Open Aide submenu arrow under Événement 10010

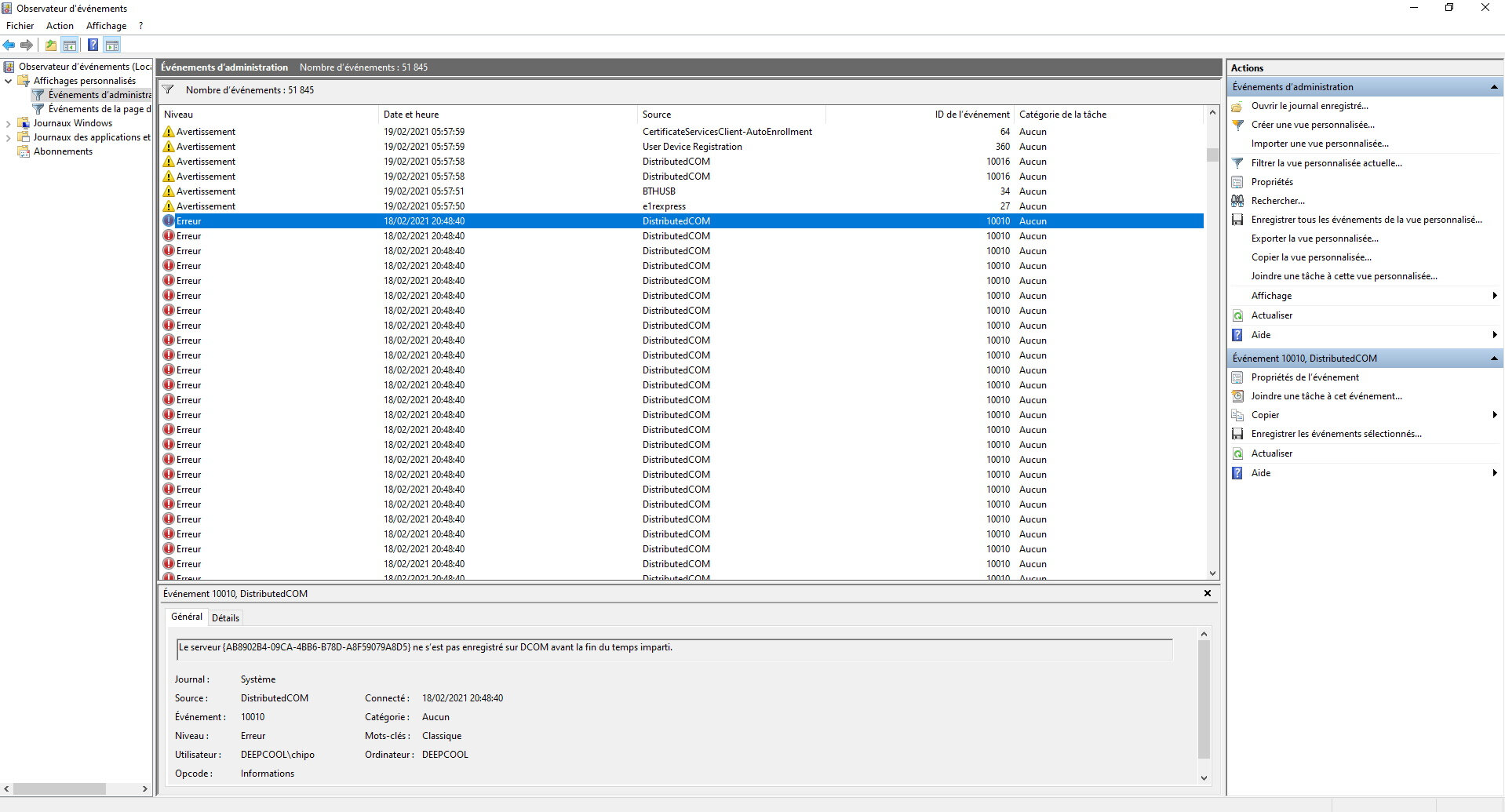[x=1494, y=473]
